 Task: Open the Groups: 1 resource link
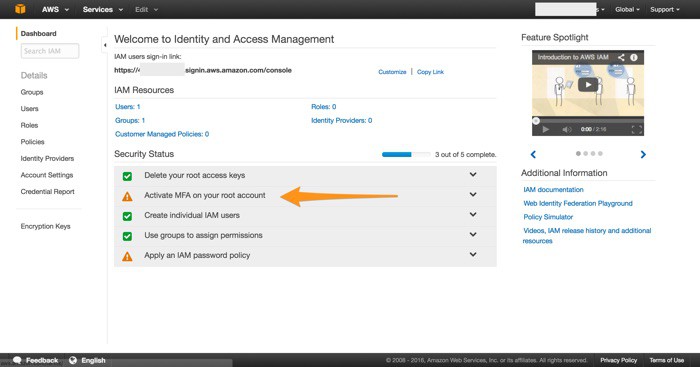pyautogui.click(x=130, y=121)
